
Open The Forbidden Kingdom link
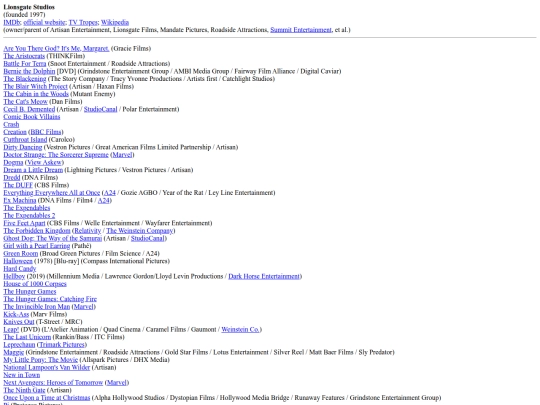tap(37, 231)
